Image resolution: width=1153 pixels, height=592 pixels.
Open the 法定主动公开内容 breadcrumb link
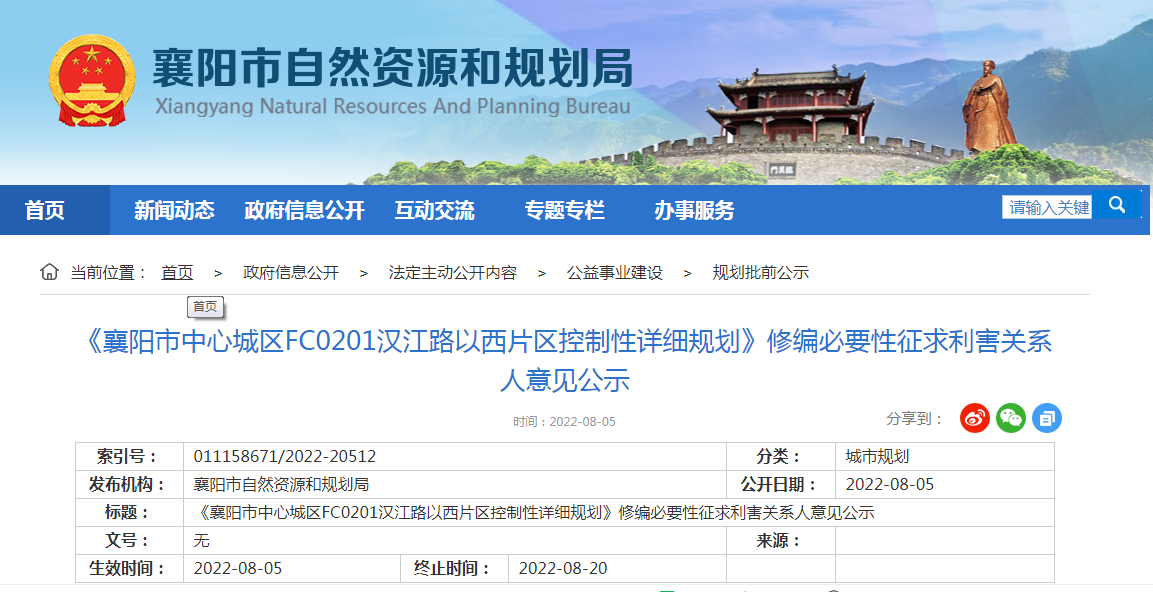[x=453, y=273]
